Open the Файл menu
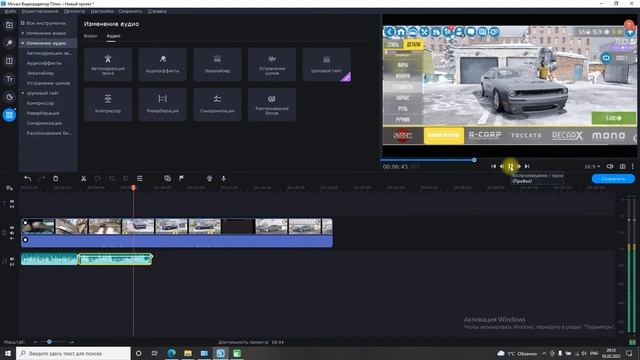The width and height of the screenshot is (640, 360). tap(10, 11)
